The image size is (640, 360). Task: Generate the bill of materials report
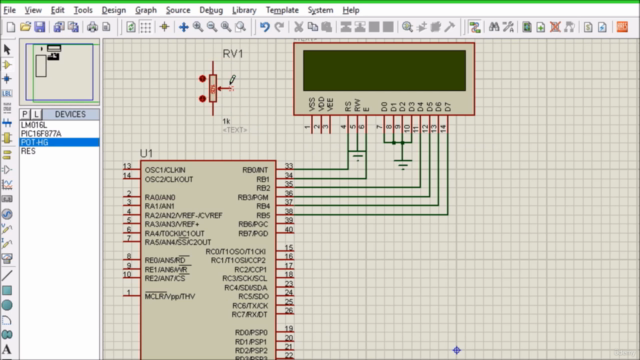(588, 27)
